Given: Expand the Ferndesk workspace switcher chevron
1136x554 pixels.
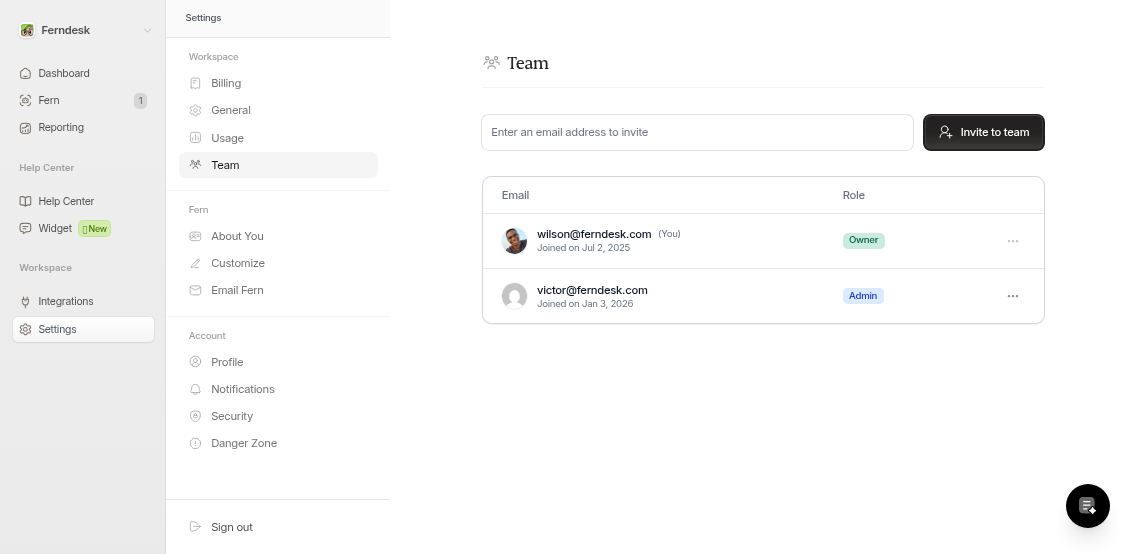Looking at the screenshot, I should pos(147,30).
